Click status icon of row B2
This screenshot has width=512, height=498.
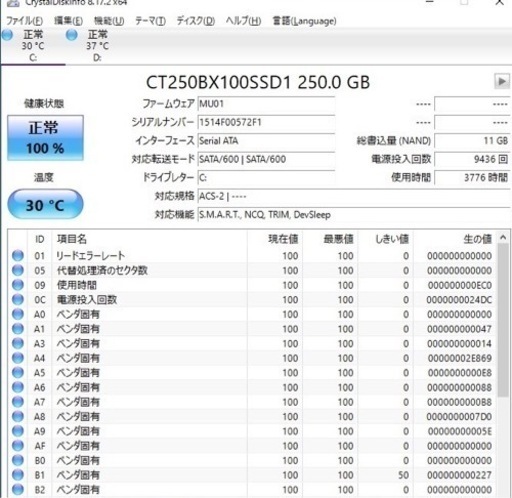tap(18, 490)
